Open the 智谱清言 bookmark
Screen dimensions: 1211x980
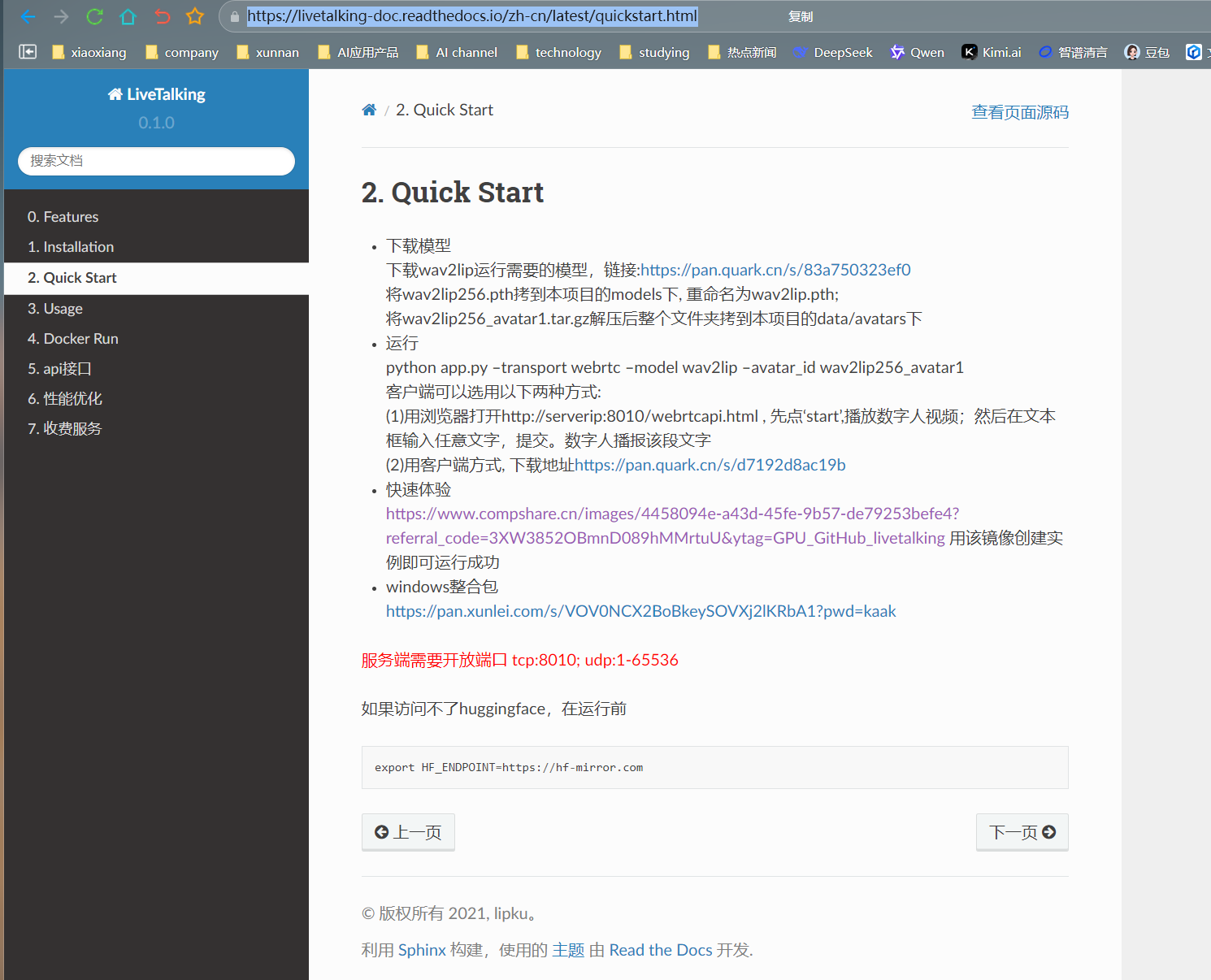1073,52
